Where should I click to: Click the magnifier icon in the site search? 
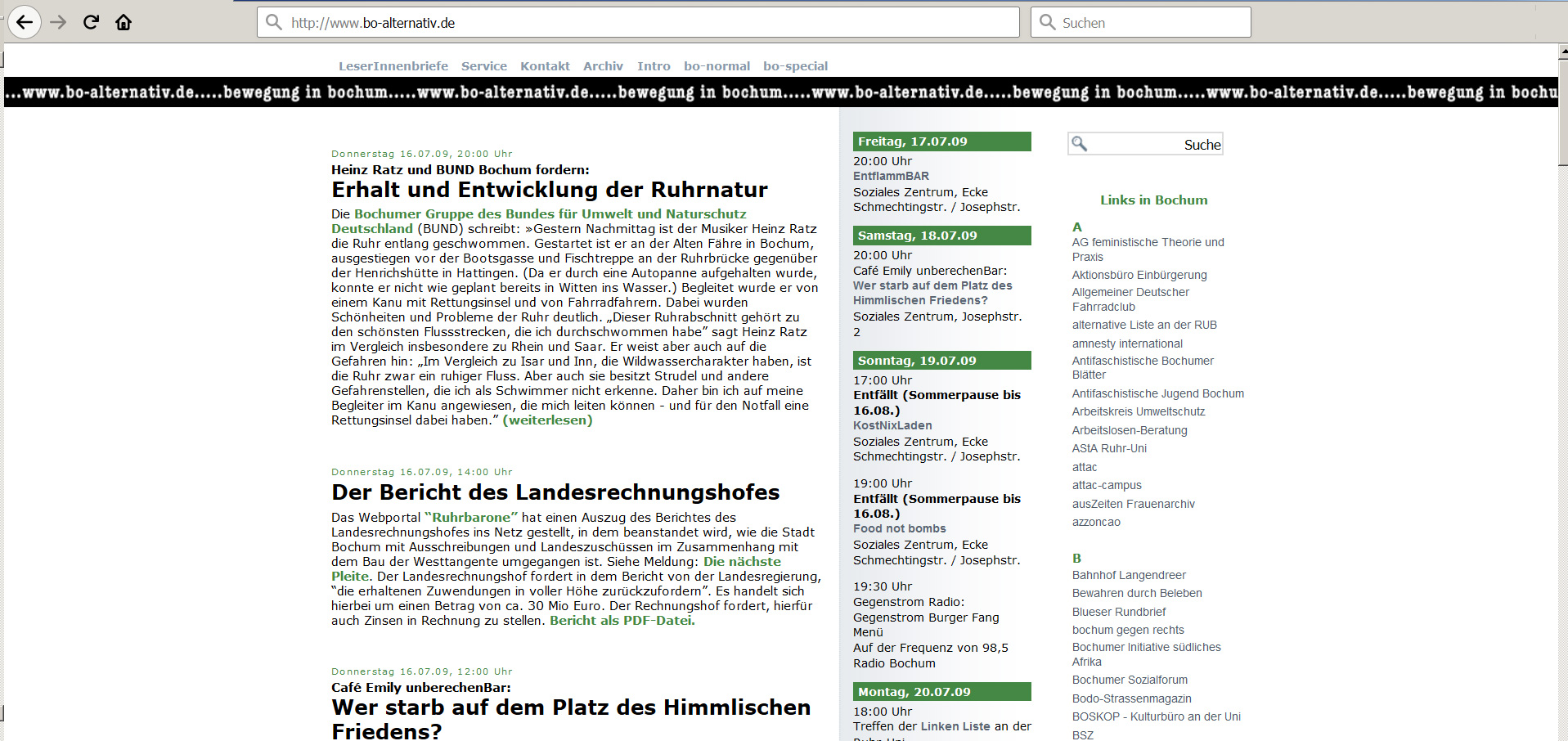click(1080, 144)
